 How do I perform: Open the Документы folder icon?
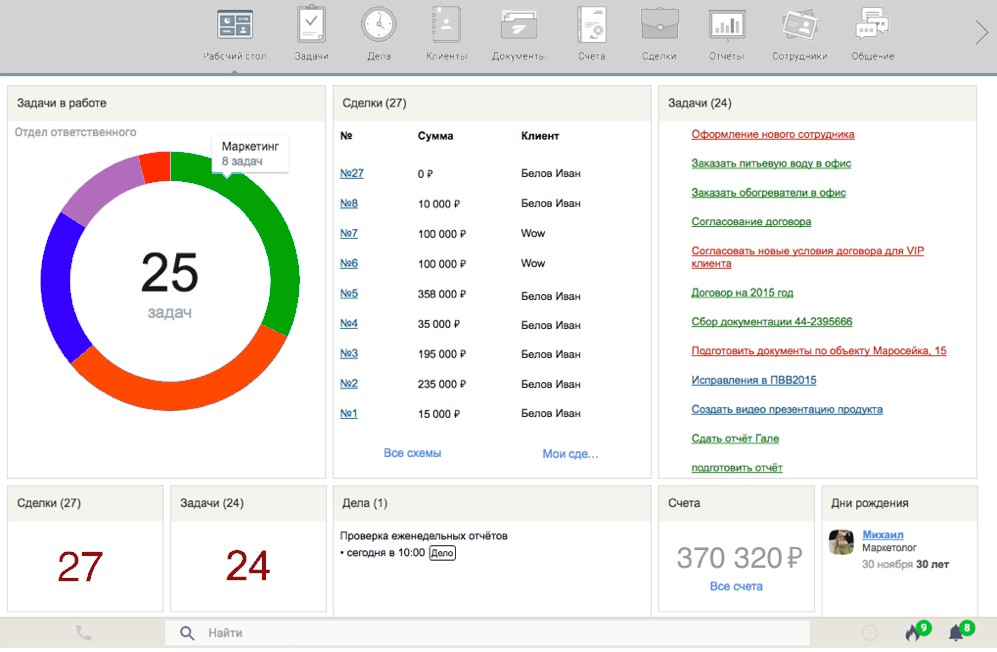click(x=518, y=25)
